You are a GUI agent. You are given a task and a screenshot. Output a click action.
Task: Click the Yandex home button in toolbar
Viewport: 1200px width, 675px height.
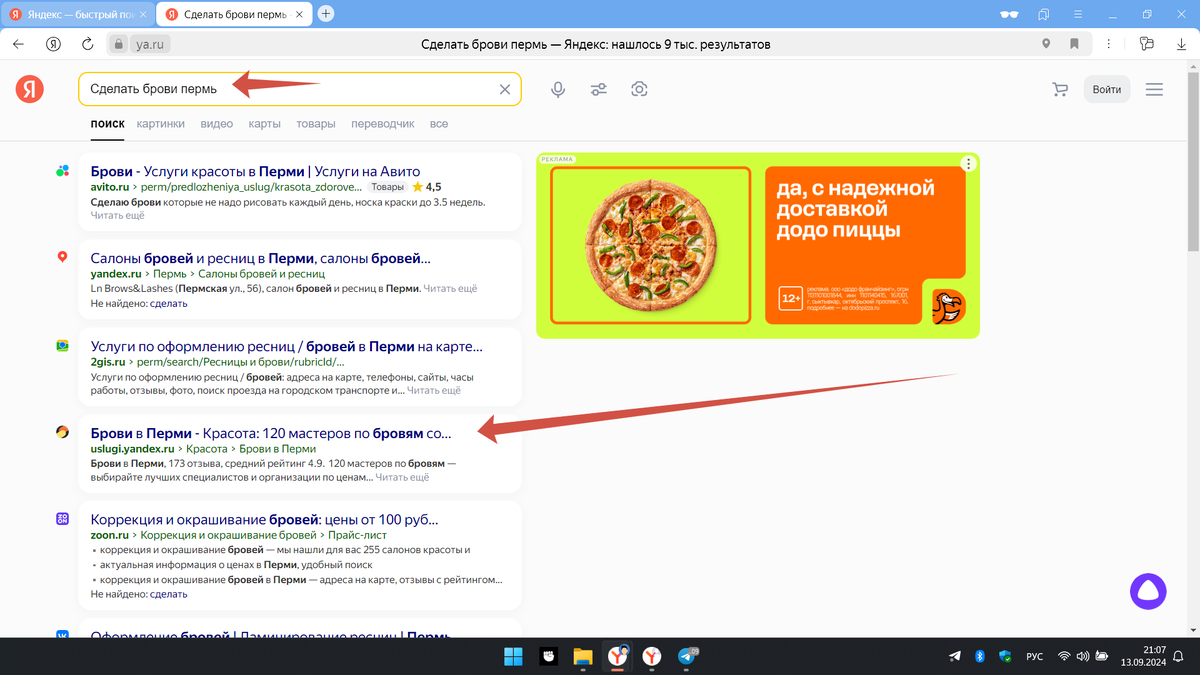[x=53, y=44]
